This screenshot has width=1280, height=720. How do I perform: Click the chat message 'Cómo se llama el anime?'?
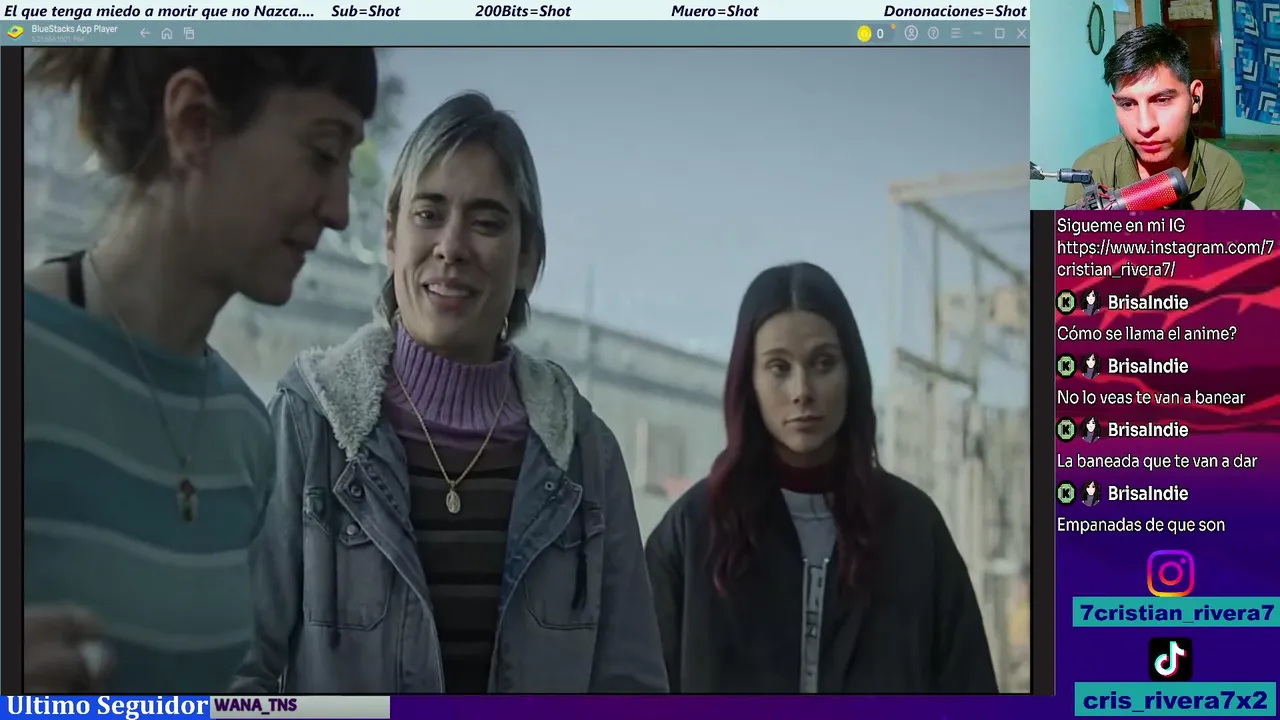pos(1147,334)
